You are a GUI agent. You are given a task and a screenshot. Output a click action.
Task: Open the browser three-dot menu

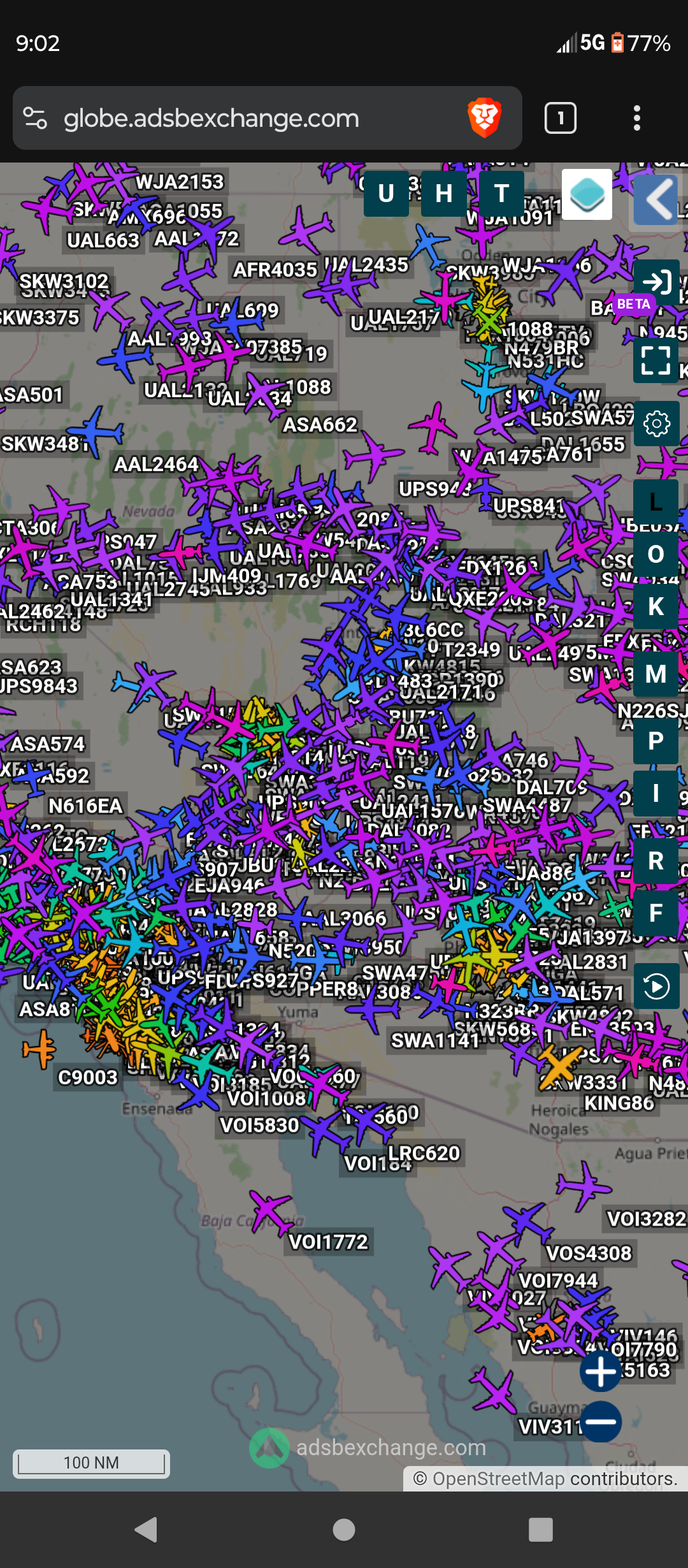(x=637, y=118)
